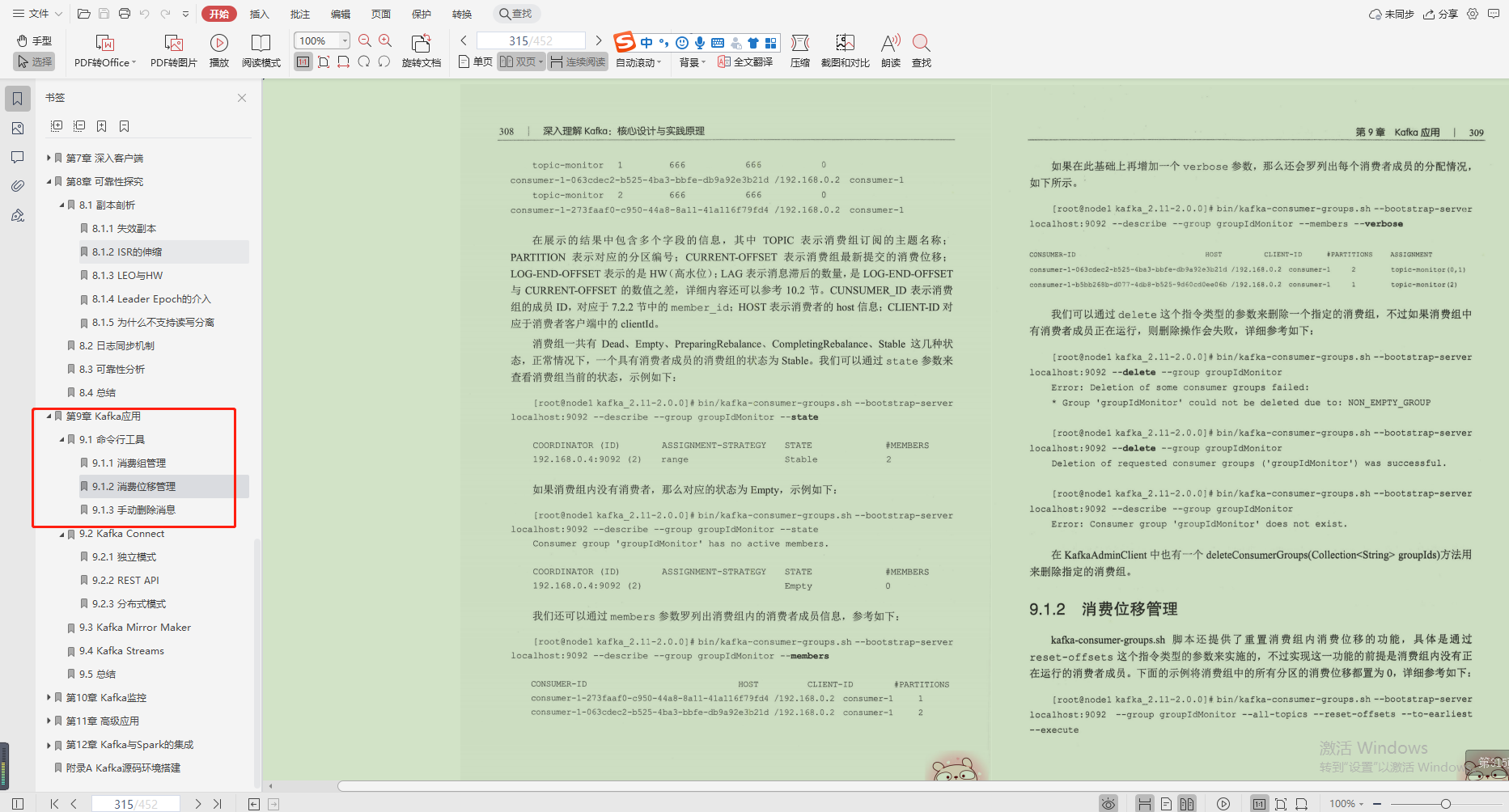The image size is (1509, 812).
Task: Jump to the last page in the status bar
Action: (x=217, y=804)
